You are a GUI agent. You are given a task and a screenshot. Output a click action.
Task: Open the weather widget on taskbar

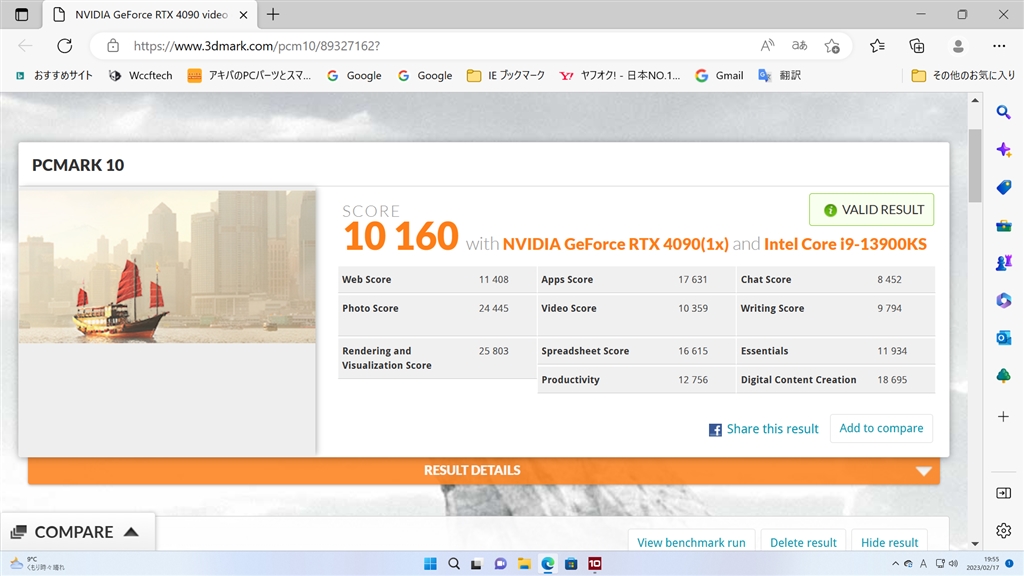(38, 563)
